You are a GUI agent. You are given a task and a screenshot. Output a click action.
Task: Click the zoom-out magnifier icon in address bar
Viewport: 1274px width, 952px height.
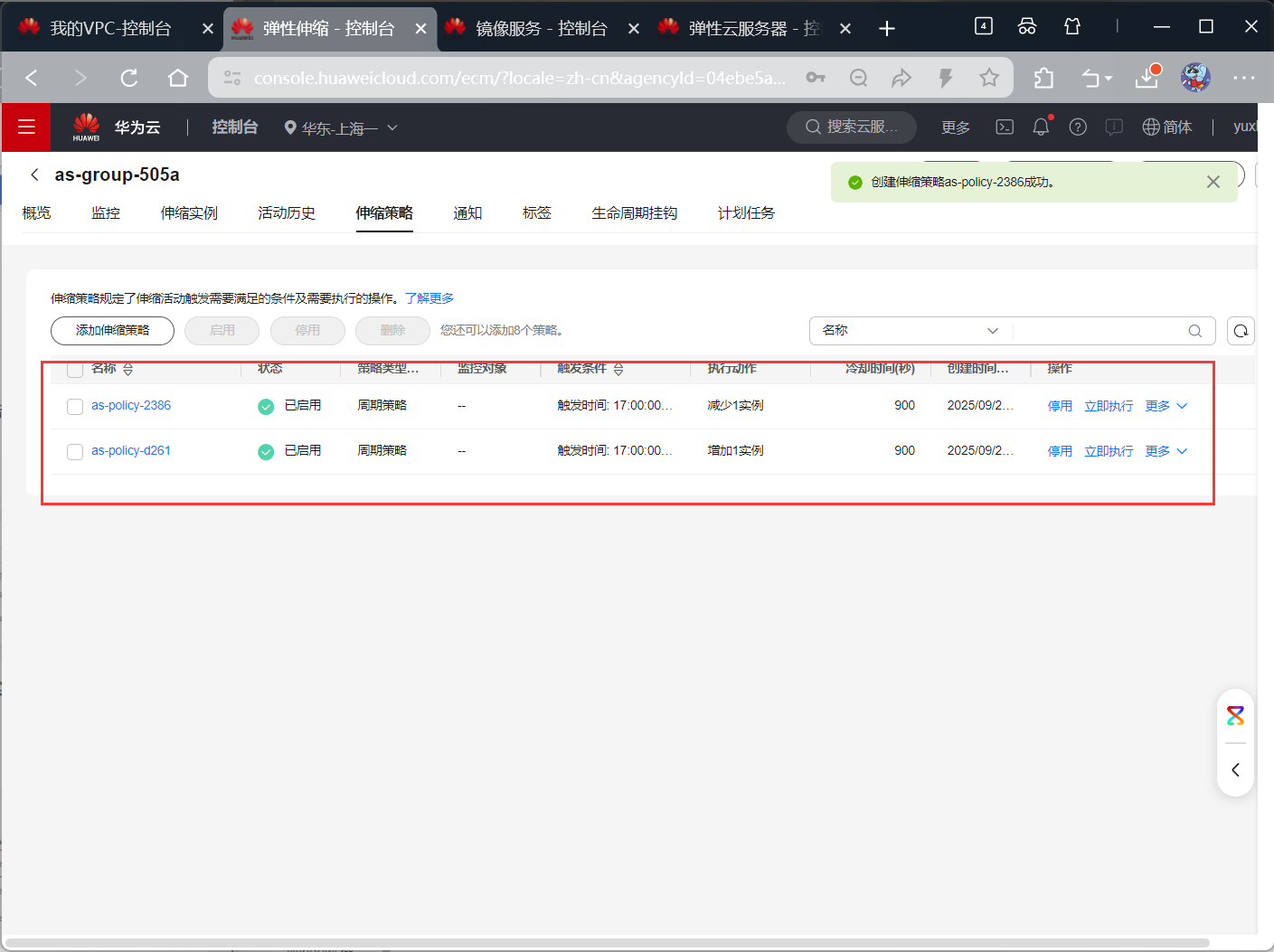tap(858, 78)
